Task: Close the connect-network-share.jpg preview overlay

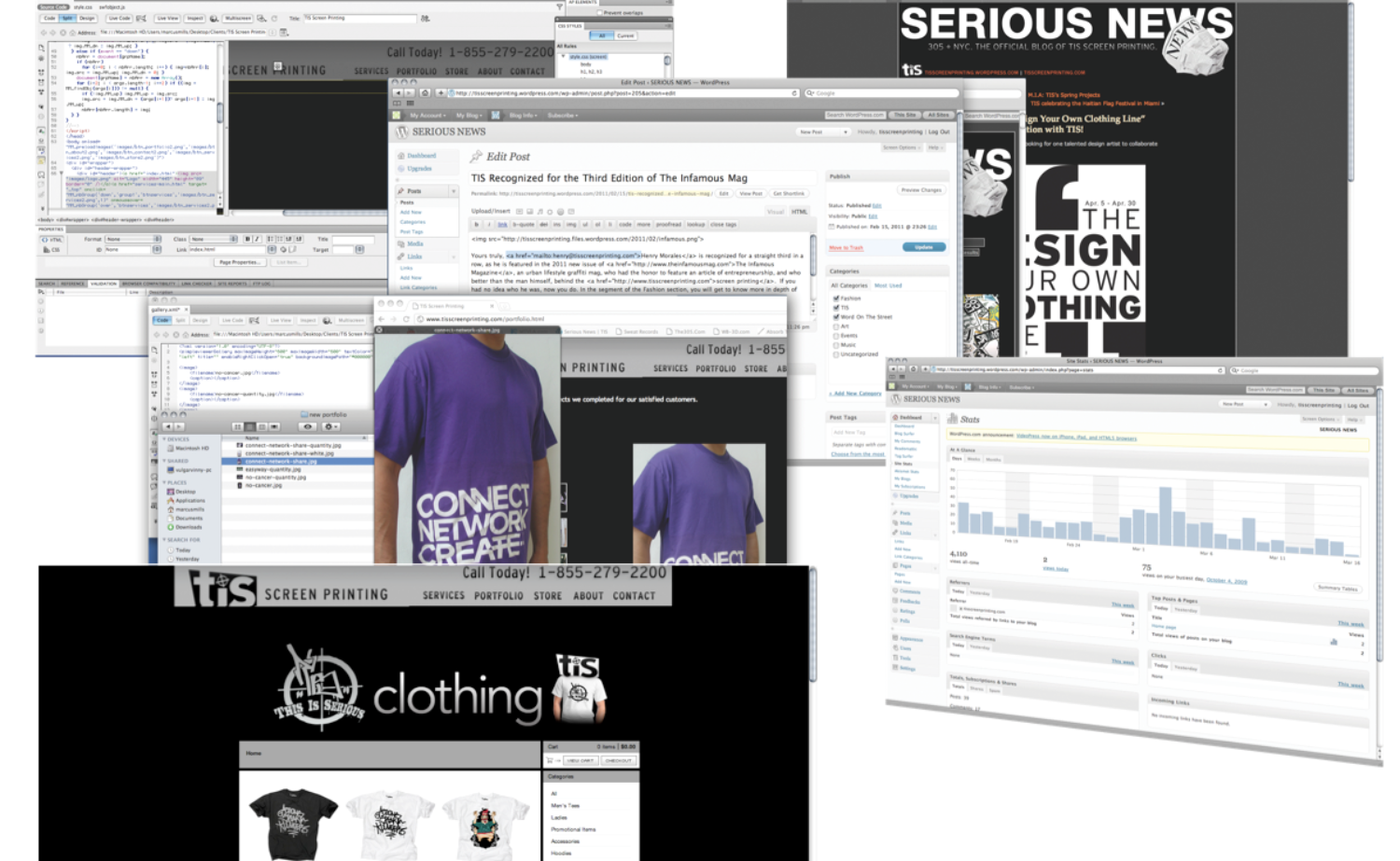Action: tap(379, 329)
